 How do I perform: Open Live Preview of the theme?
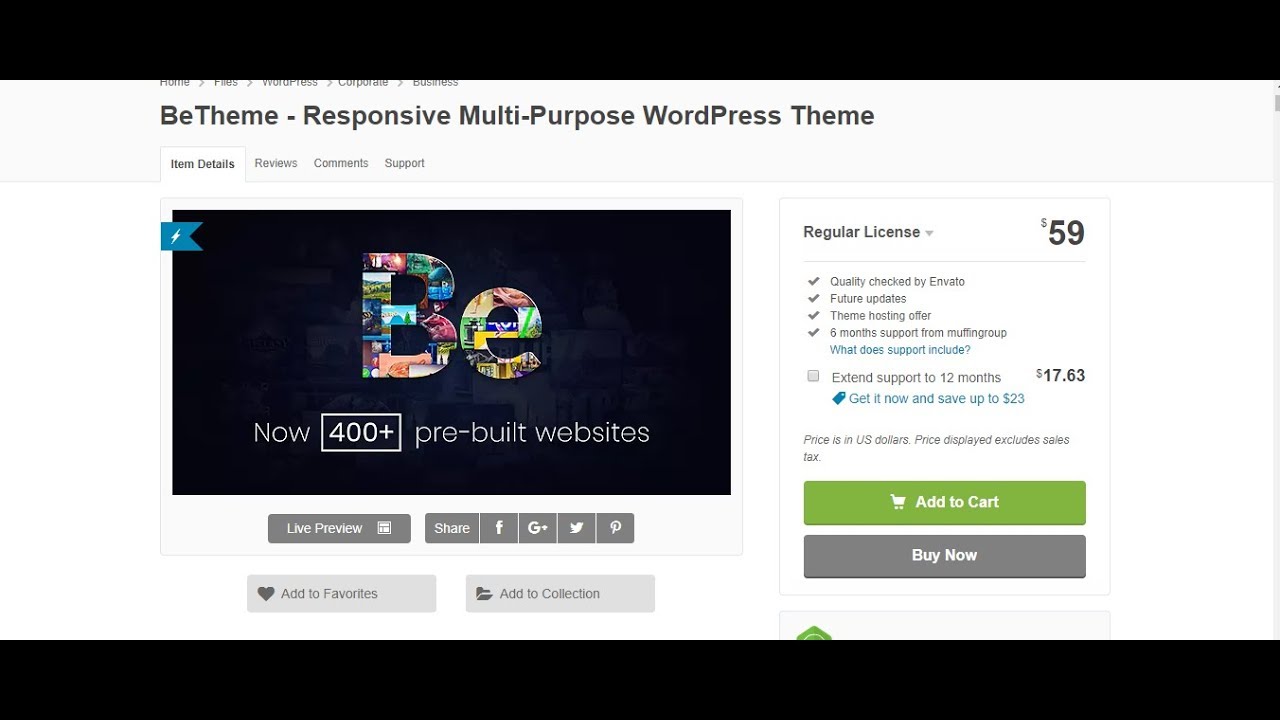pos(339,528)
